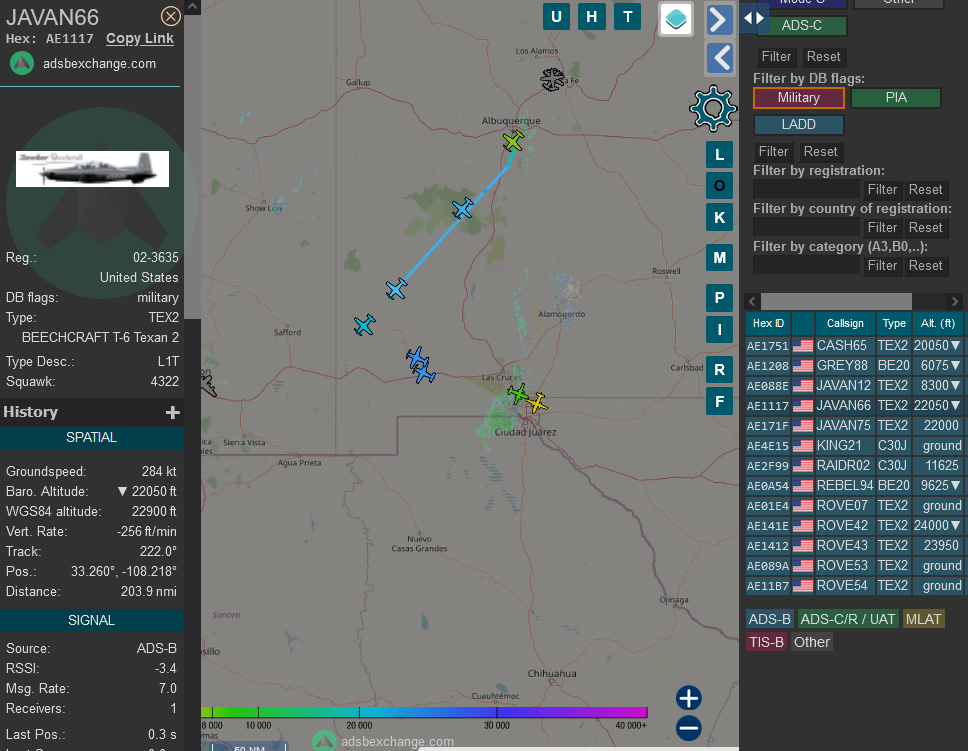Sort table by Callsign column

click(x=845, y=323)
